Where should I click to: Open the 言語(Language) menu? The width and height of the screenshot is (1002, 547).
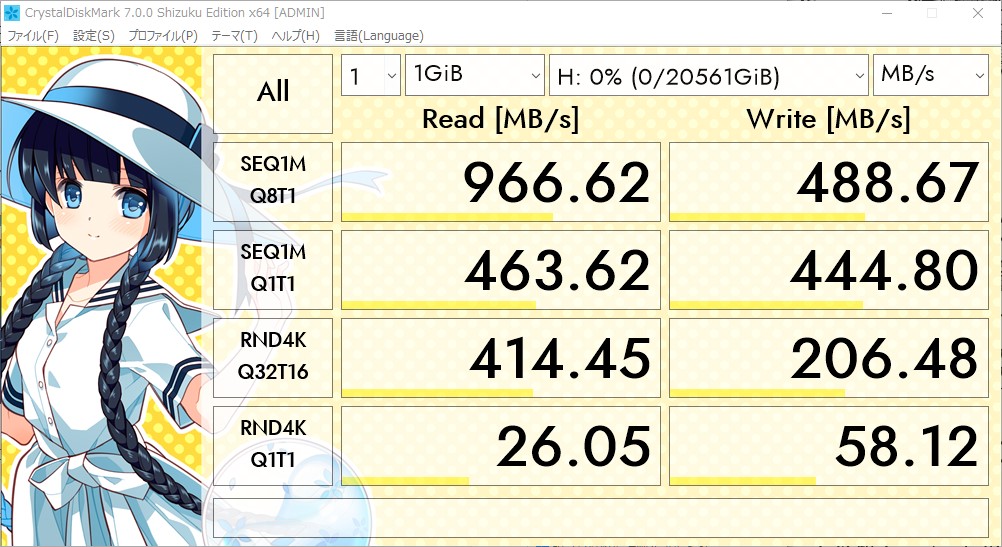click(379, 36)
